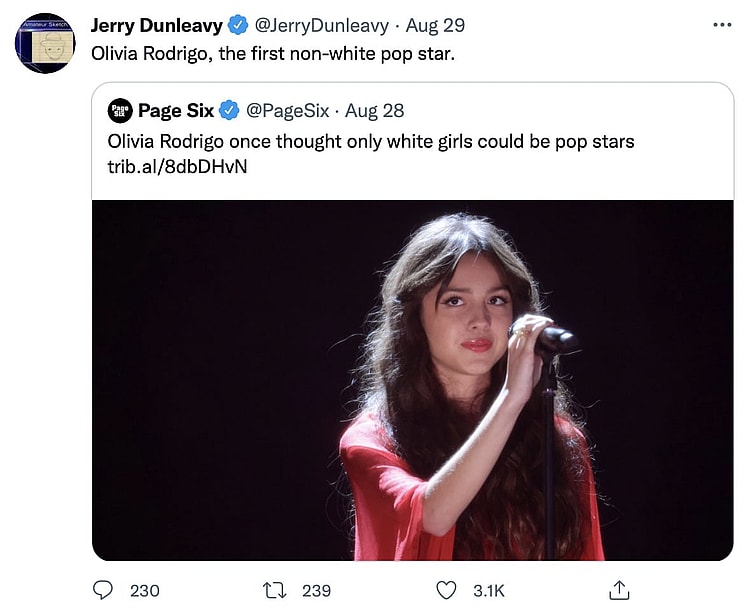Click the share upload icon
750x615 pixels.
[619, 590]
